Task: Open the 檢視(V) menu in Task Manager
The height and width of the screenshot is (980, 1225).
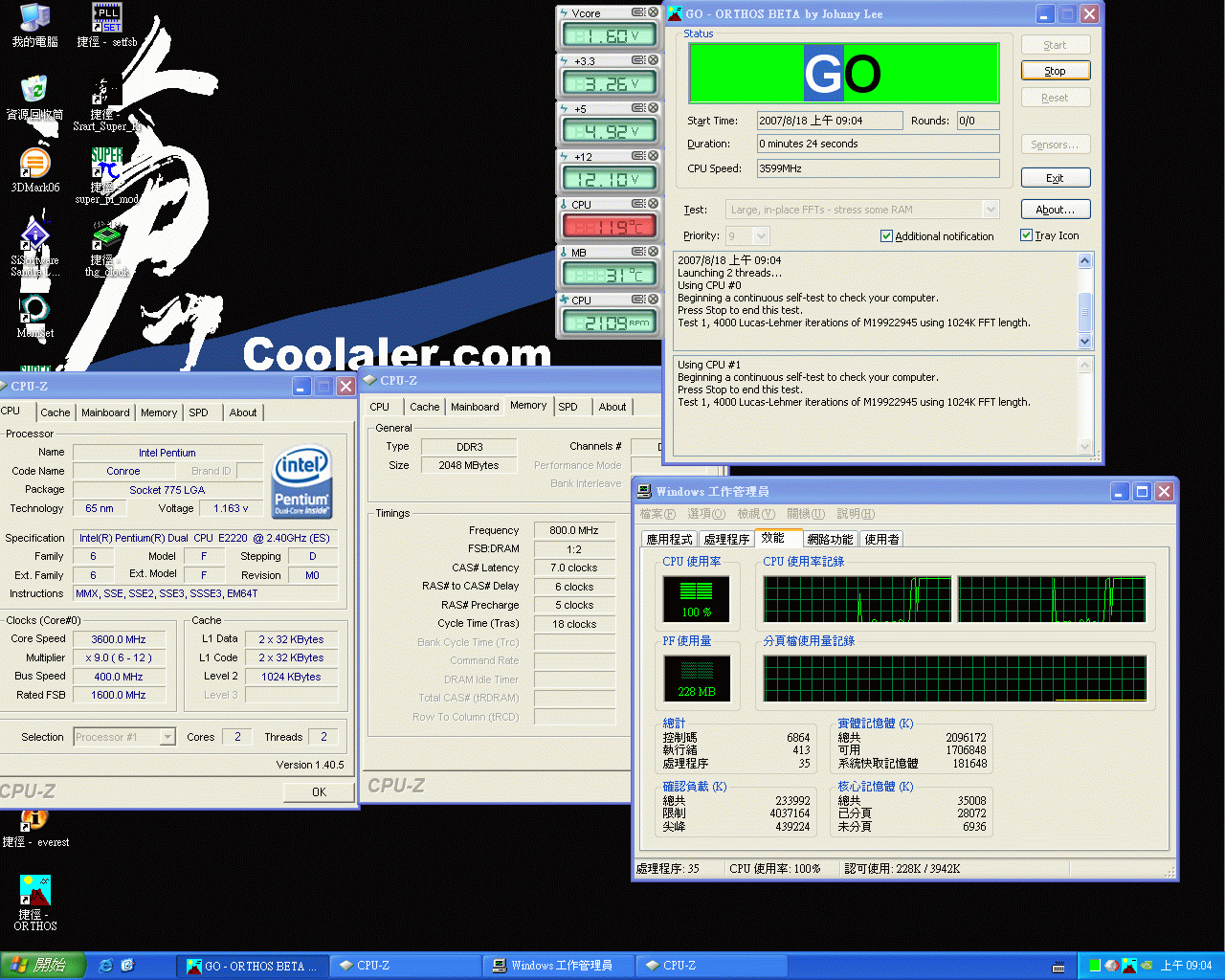Action: tap(756, 514)
